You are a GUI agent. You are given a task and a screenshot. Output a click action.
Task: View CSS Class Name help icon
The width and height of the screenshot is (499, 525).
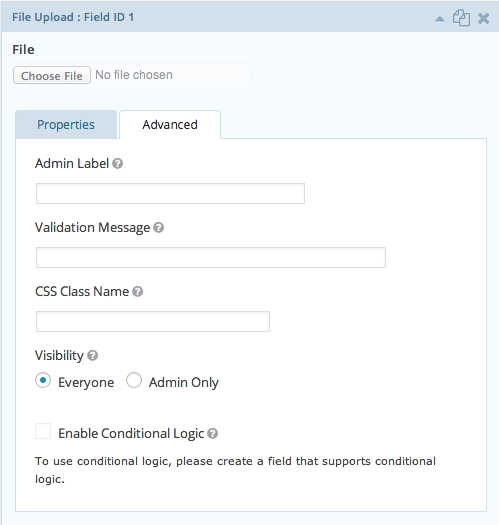[x=137, y=292]
